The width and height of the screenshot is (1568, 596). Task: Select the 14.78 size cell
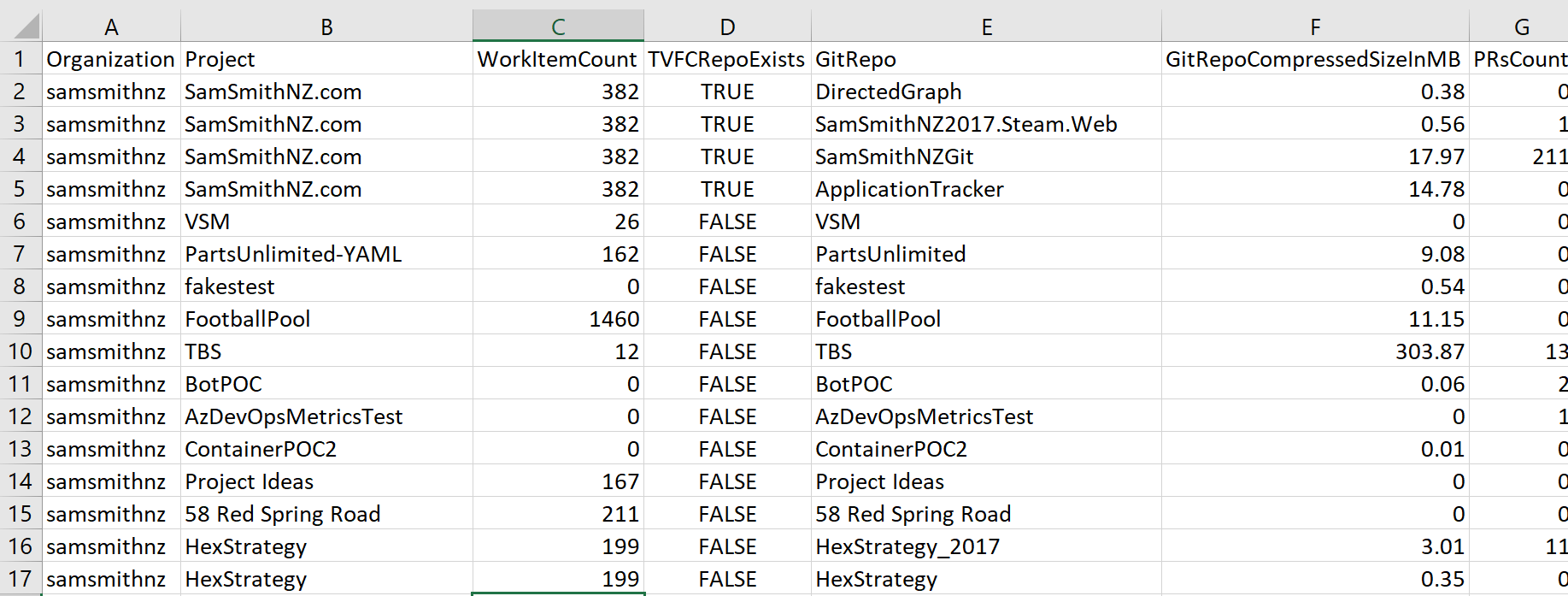pos(1315,189)
